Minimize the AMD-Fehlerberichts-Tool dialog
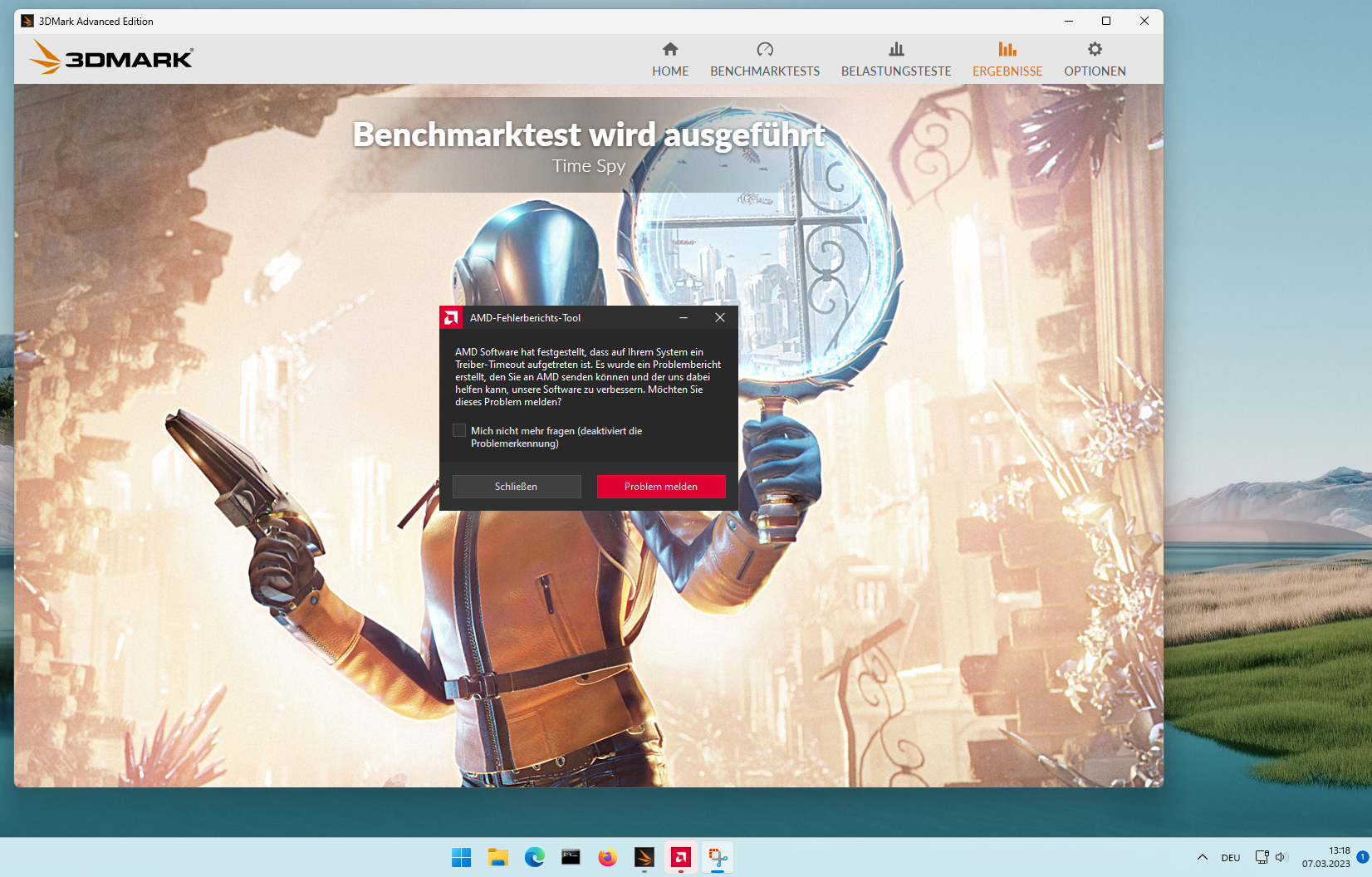Screen dimensions: 1372x877 (684, 317)
